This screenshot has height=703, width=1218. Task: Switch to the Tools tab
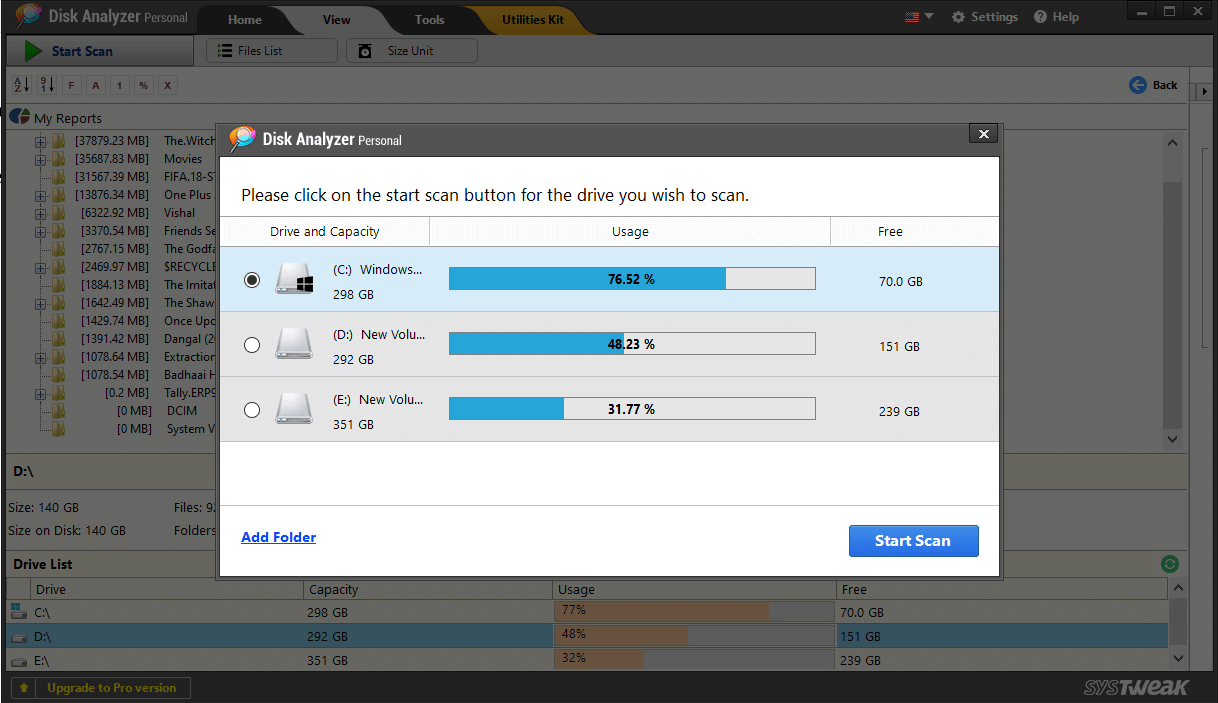pos(429,19)
